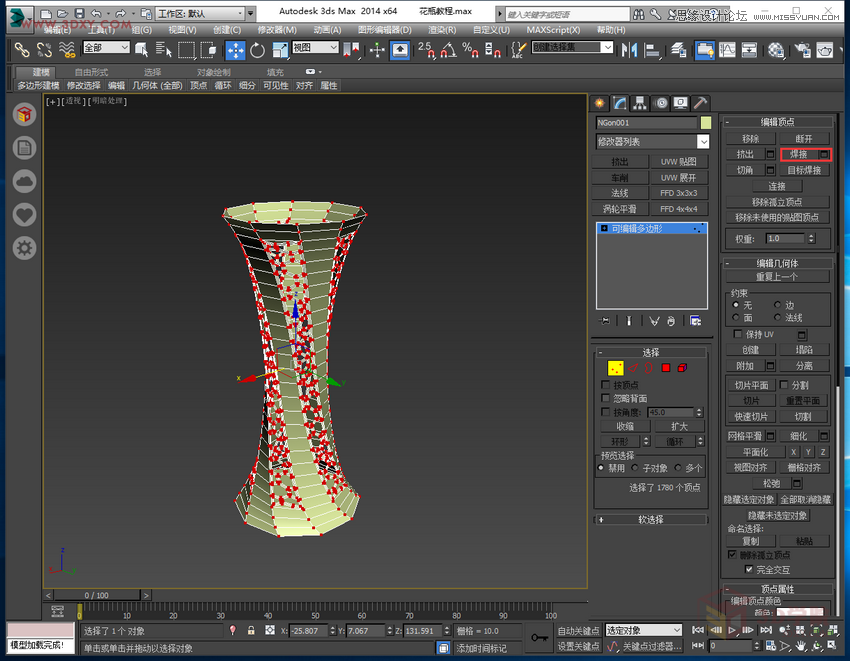This screenshot has width=850, height=661.
Task: Expand the 软选择 rollout
Action: coord(650,519)
